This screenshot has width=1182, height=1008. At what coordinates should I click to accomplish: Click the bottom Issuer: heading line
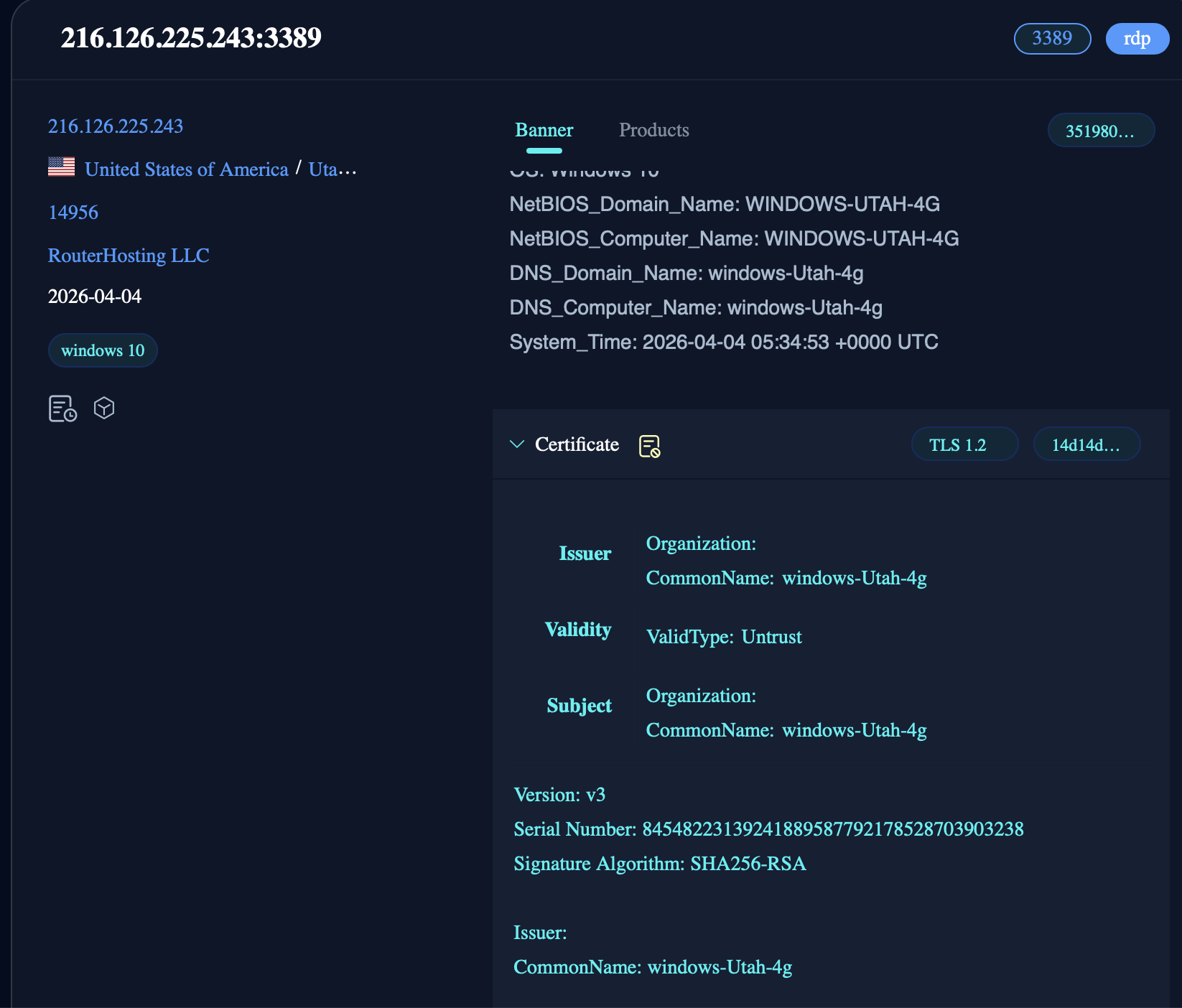540,933
